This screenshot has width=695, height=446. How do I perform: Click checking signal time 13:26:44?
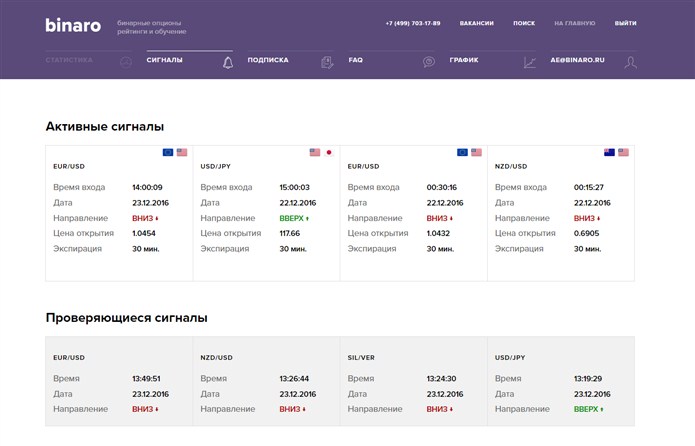294,379
